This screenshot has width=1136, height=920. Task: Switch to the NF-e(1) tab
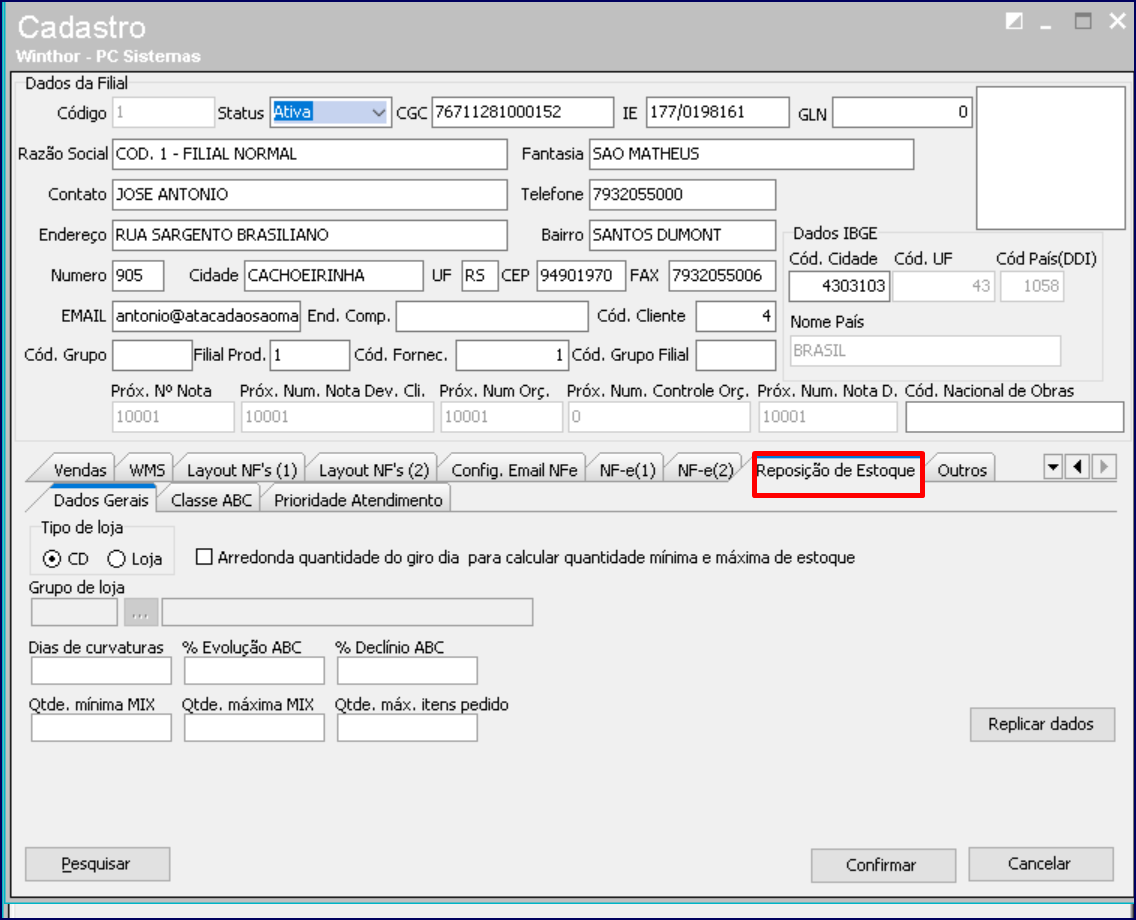click(627, 470)
